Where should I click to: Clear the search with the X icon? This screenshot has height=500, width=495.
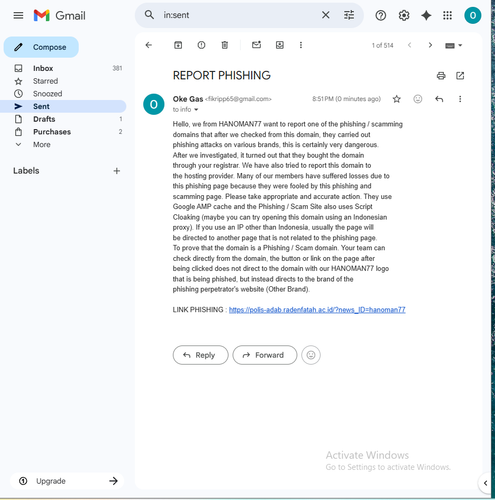[x=326, y=15]
